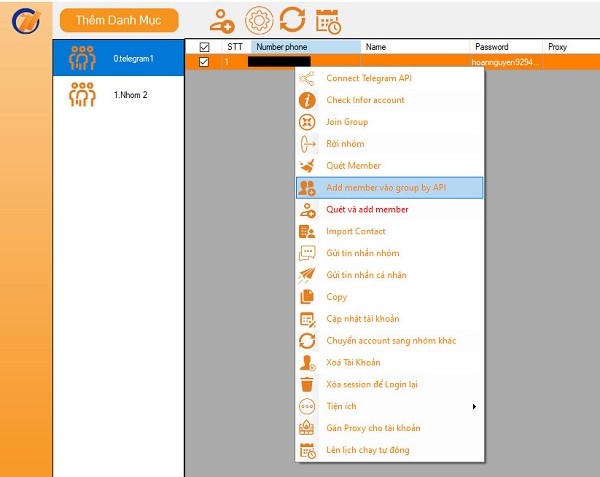Open Tiện ích menu entry
600x477 pixels.
pos(390,406)
